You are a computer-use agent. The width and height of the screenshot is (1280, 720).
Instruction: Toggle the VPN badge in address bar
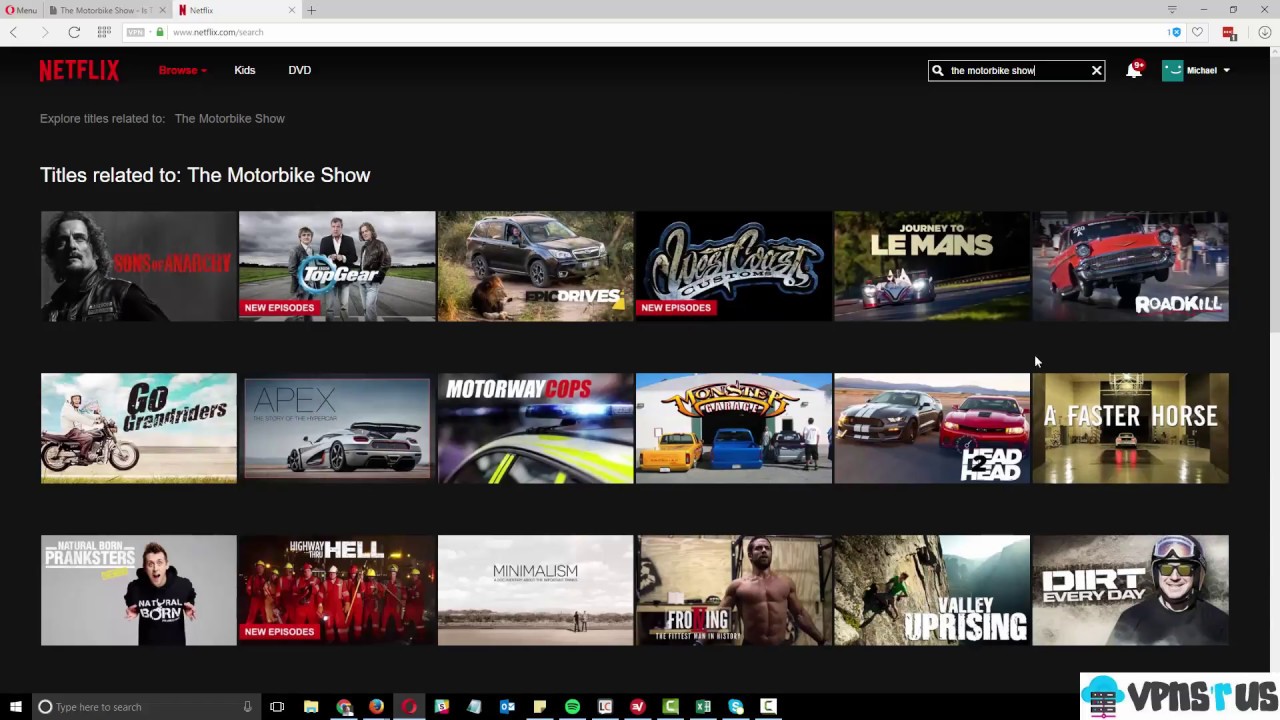pyautogui.click(x=136, y=32)
